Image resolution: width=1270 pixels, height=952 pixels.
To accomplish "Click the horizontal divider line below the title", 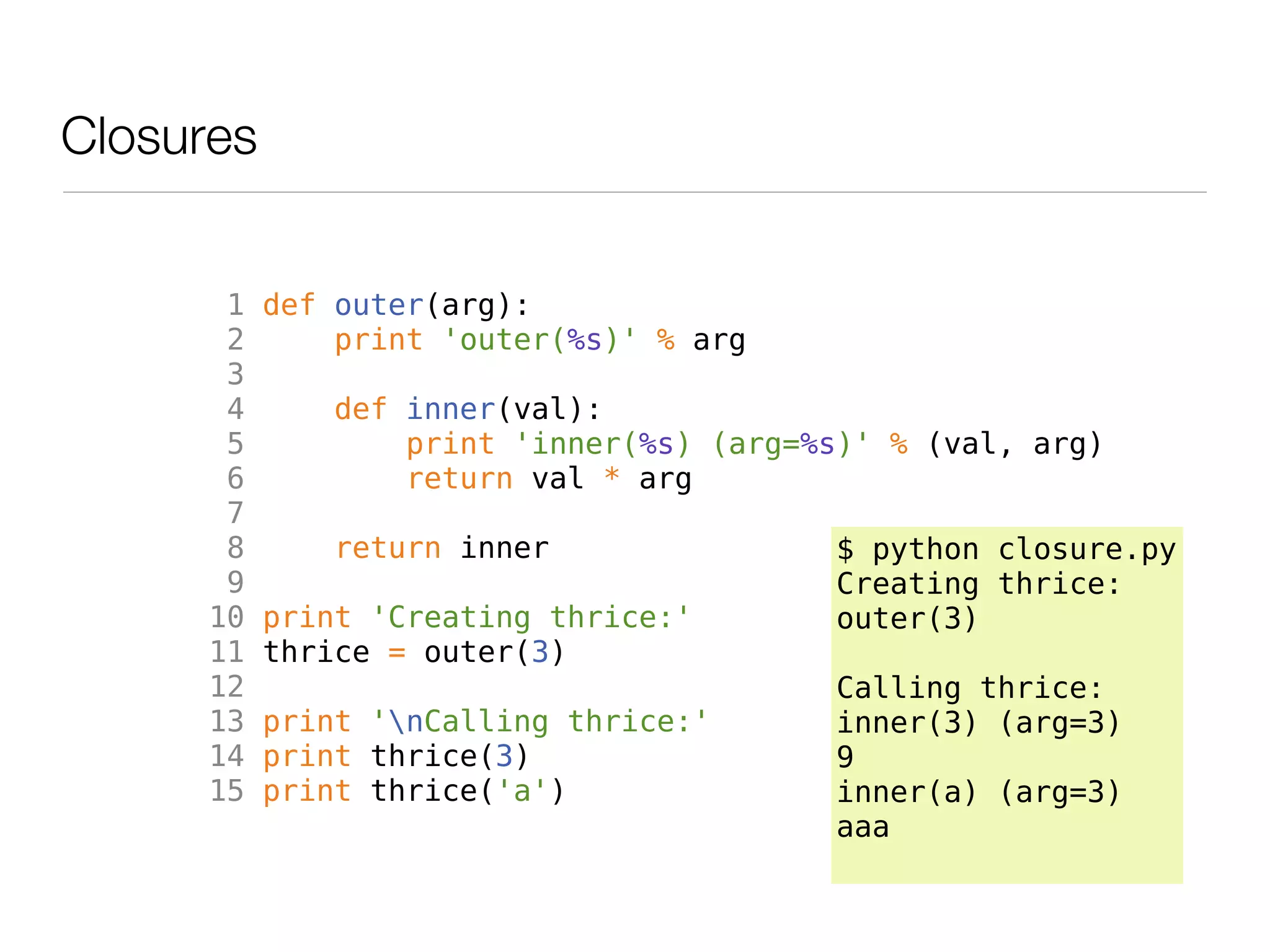I will [x=634, y=192].
